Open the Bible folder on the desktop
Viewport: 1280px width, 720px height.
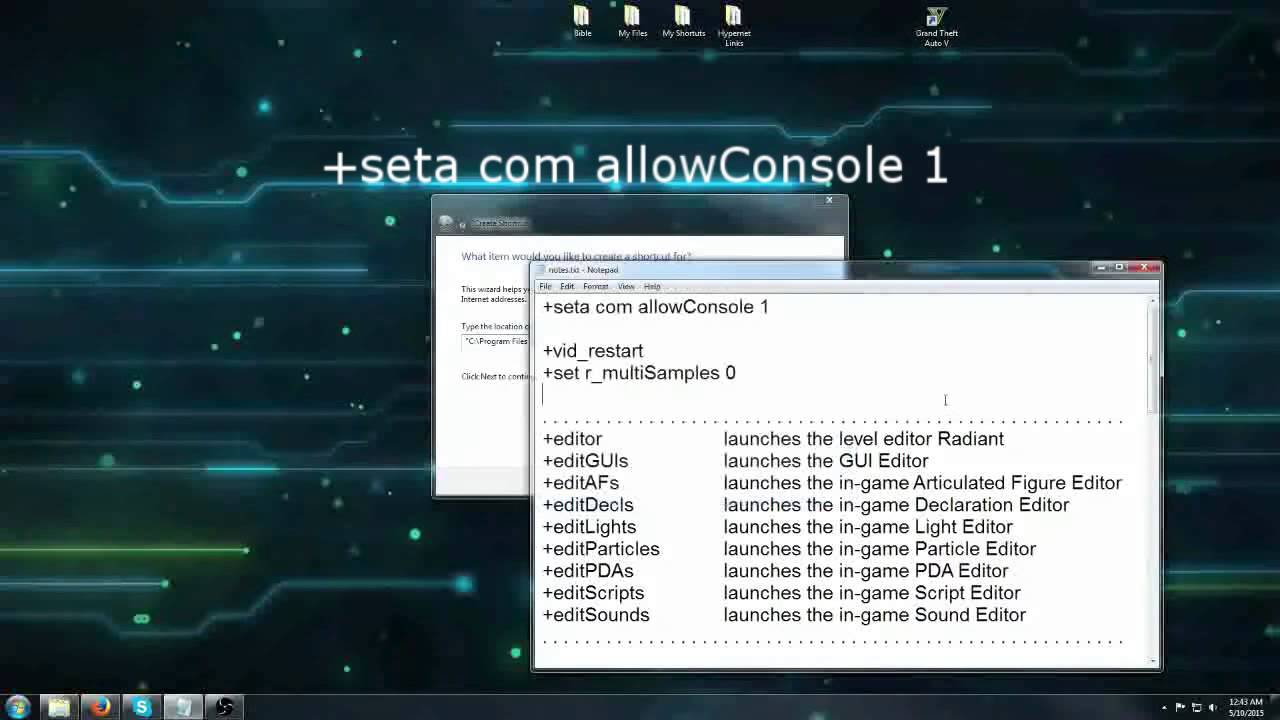(582, 22)
